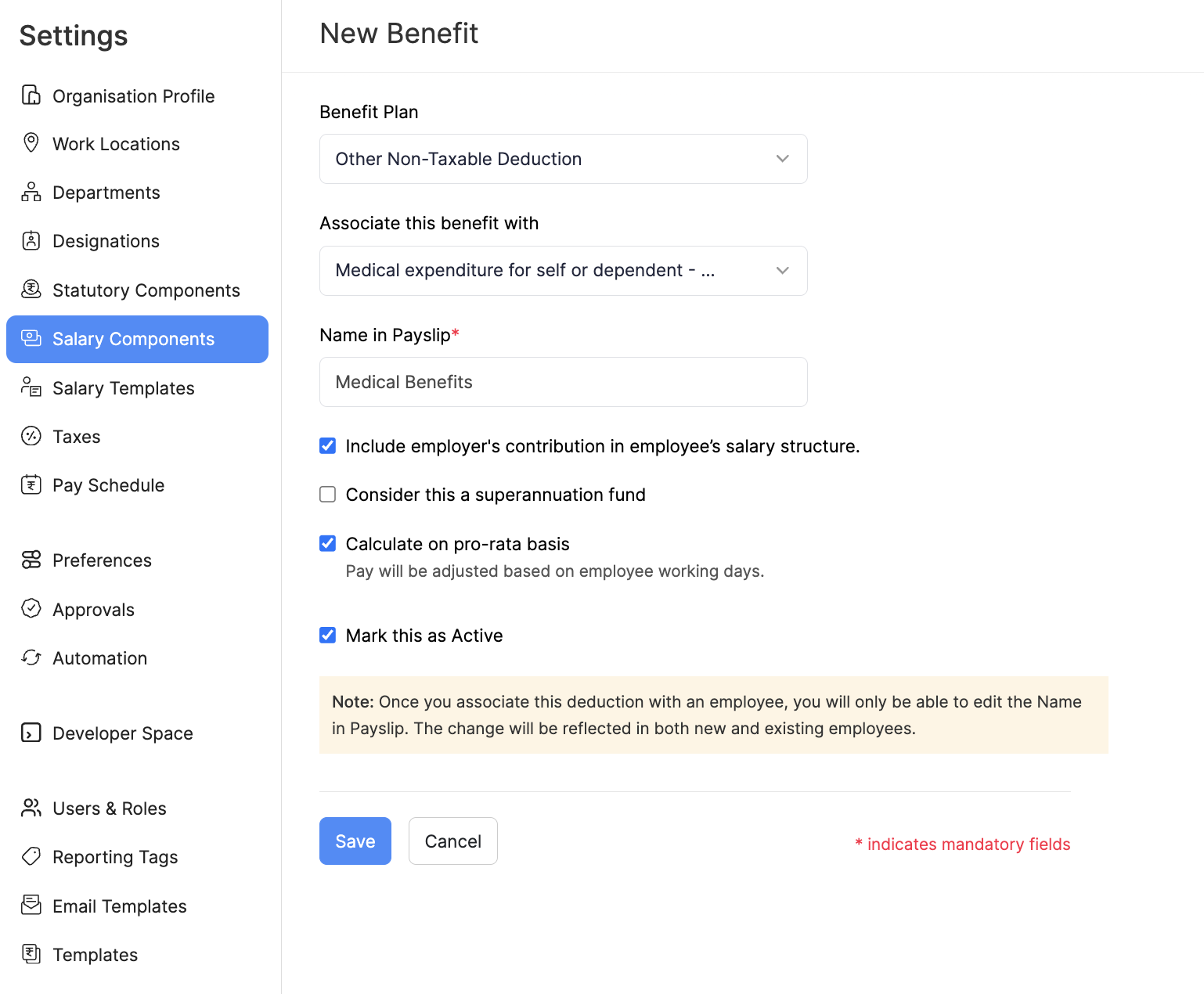The image size is (1204, 994).
Task: Cancel the new benefit form
Action: tap(452, 841)
